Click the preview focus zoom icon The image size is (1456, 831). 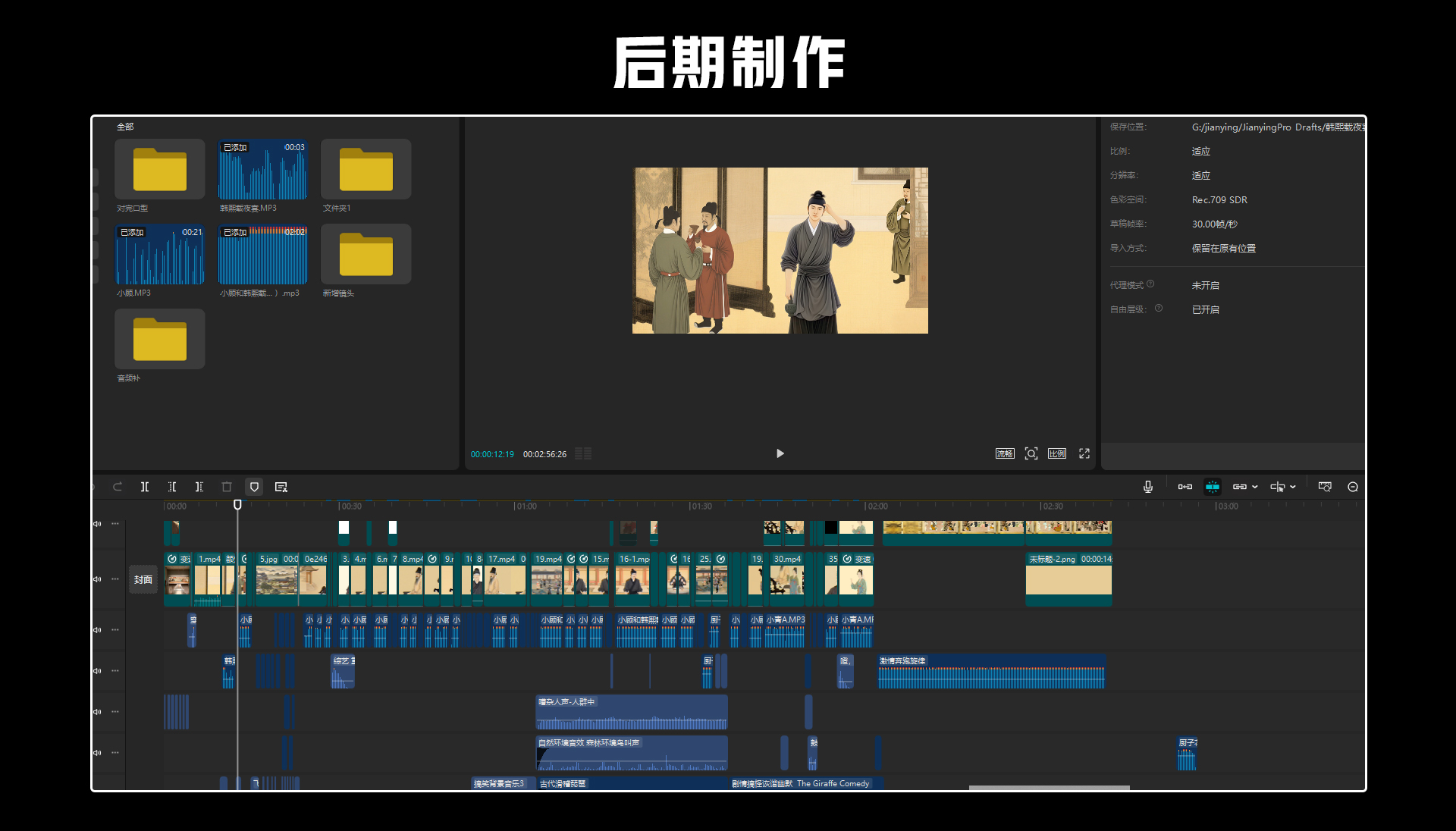pyautogui.click(x=1031, y=453)
